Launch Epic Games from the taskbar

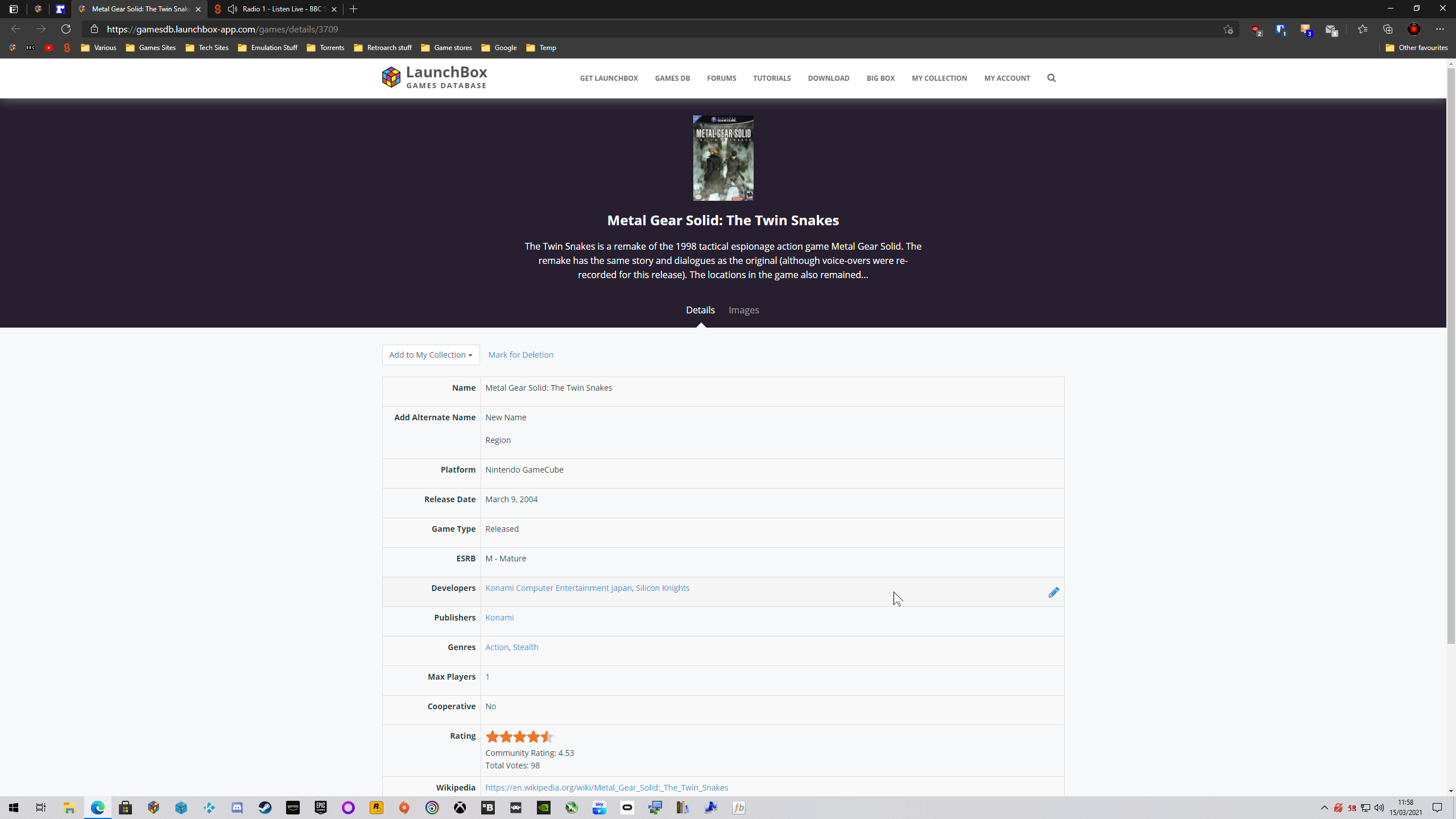321,808
